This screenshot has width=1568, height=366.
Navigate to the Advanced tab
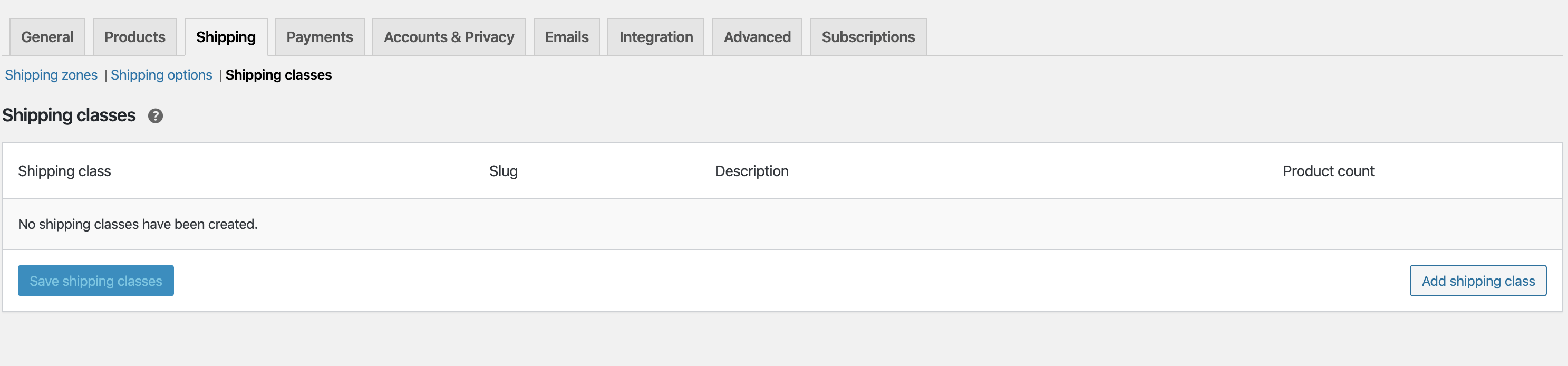(757, 37)
